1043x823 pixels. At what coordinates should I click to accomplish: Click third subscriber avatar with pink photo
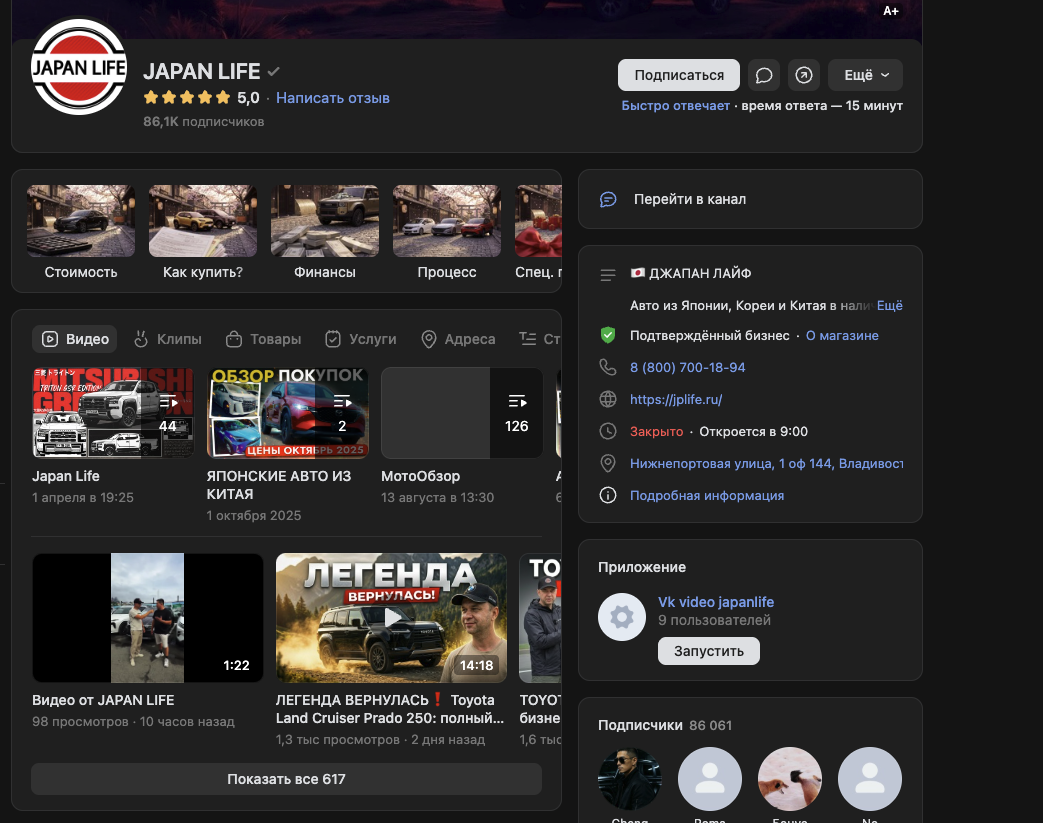790,778
